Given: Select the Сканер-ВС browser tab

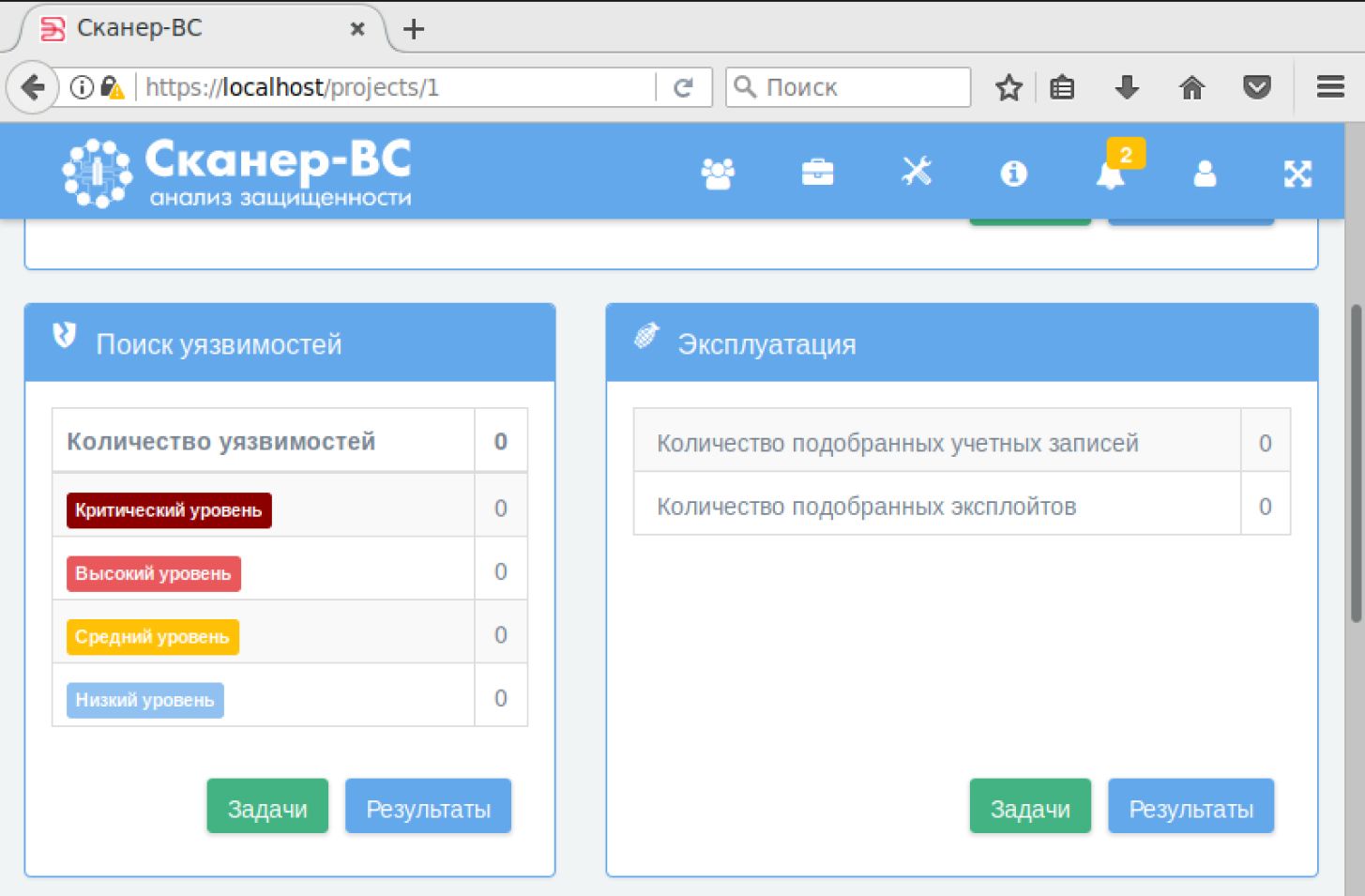Looking at the screenshot, I should tap(188, 29).
